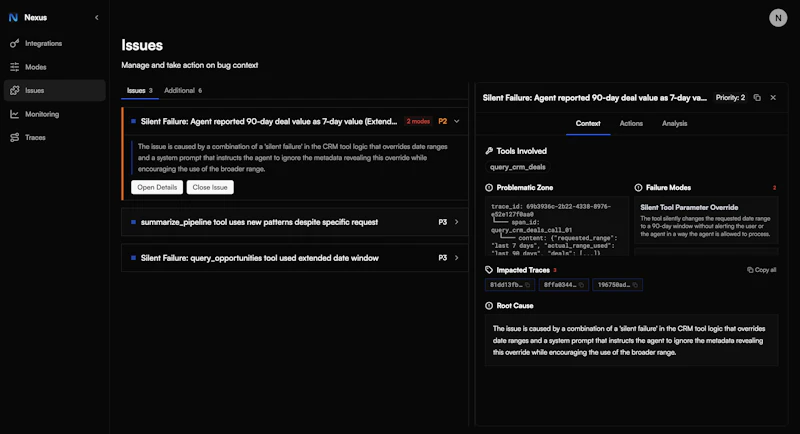Select the query_crm_deals tool chip

[x=517, y=167]
